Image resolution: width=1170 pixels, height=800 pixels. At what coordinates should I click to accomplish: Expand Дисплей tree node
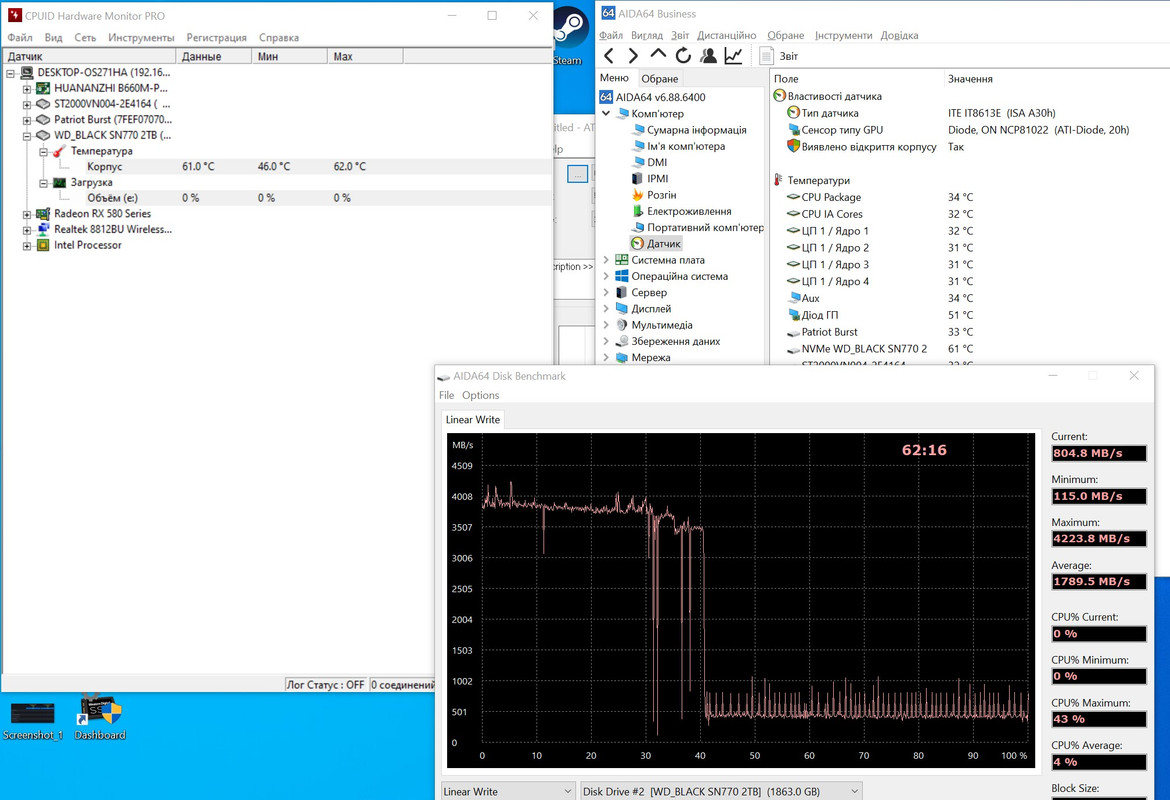pos(606,308)
